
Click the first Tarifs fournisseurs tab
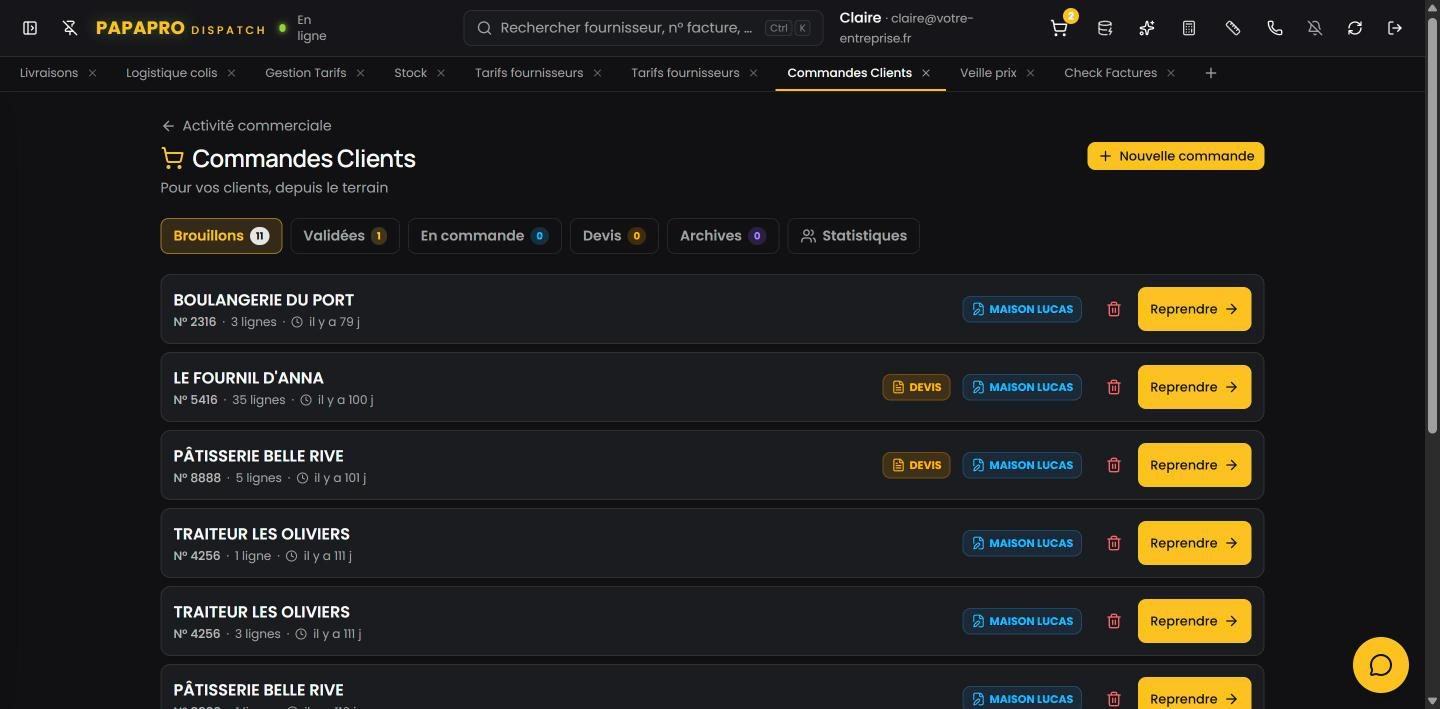point(529,73)
